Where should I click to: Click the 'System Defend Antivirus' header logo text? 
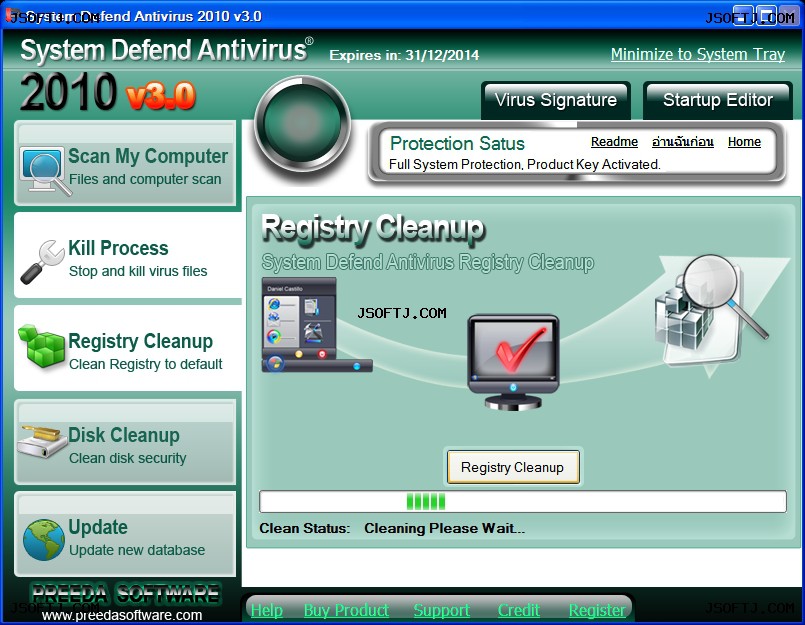pos(167,50)
